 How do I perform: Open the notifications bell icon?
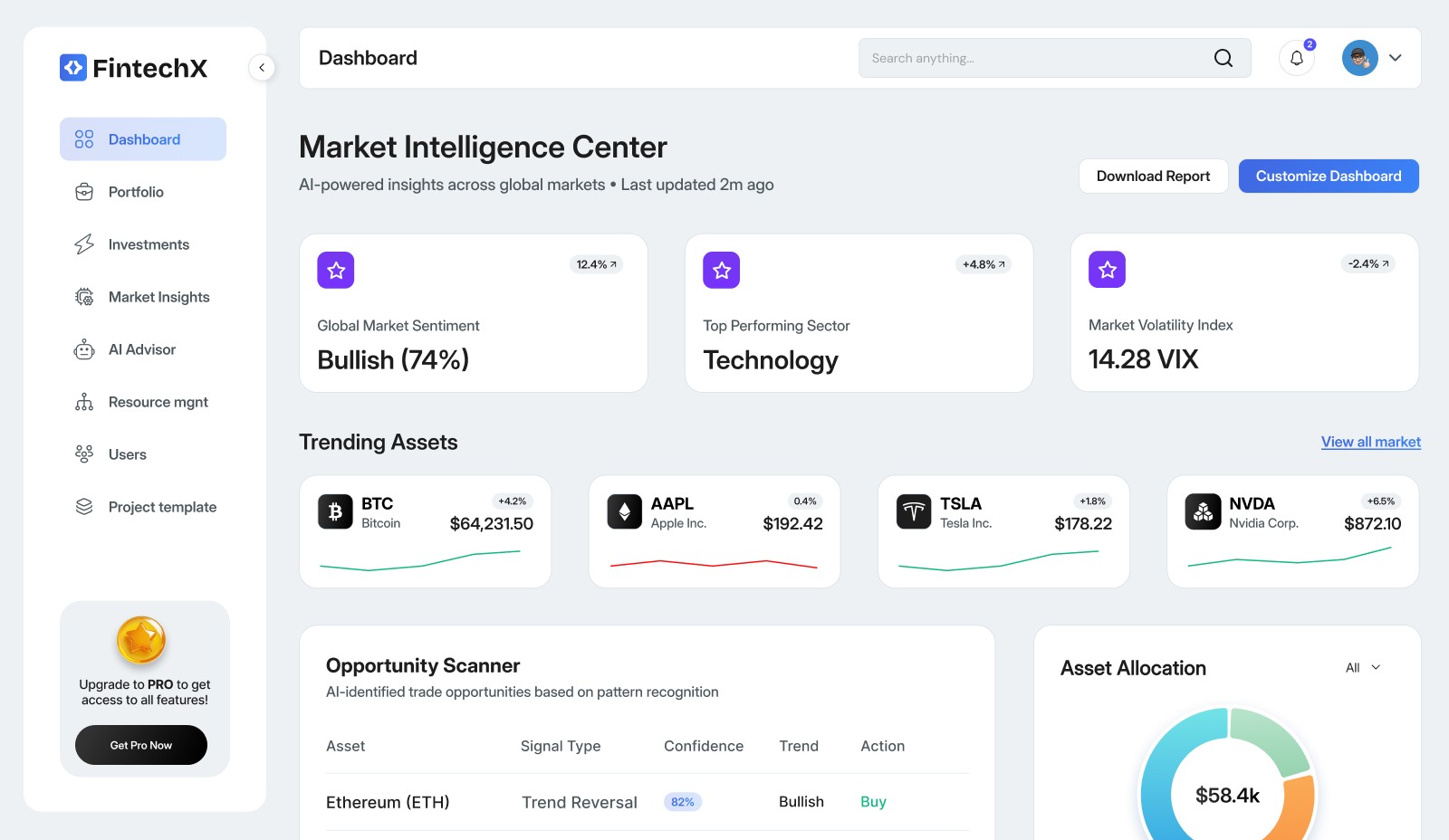click(1297, 57)
